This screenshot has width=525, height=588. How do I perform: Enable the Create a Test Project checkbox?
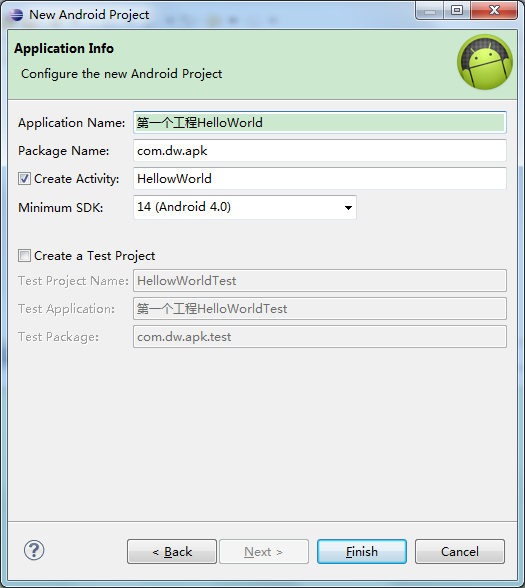click(24, 256)
